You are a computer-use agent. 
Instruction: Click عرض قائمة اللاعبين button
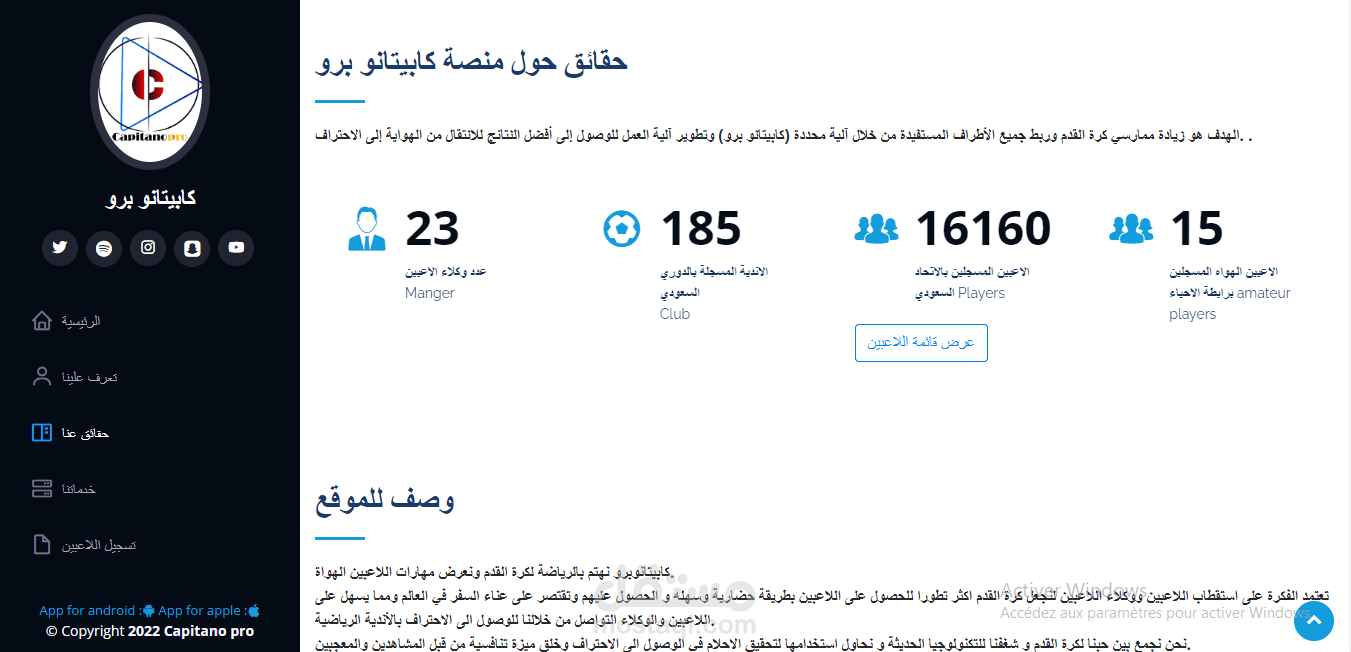point(921,342)
